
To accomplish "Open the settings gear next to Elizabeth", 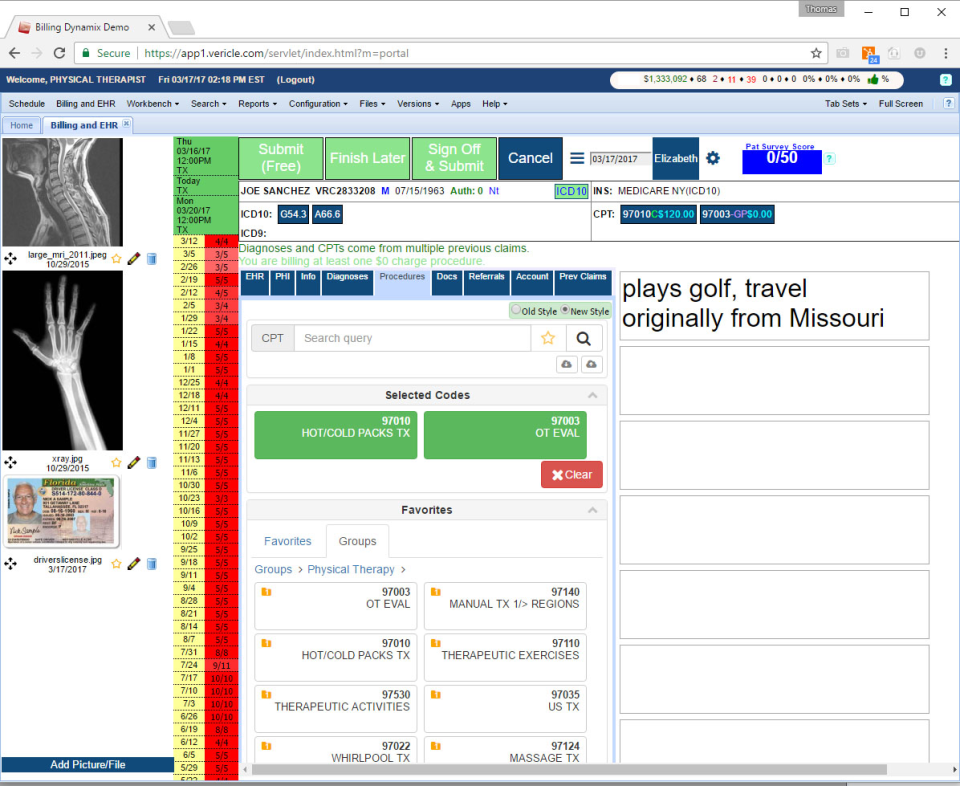I will click(713, 158).
